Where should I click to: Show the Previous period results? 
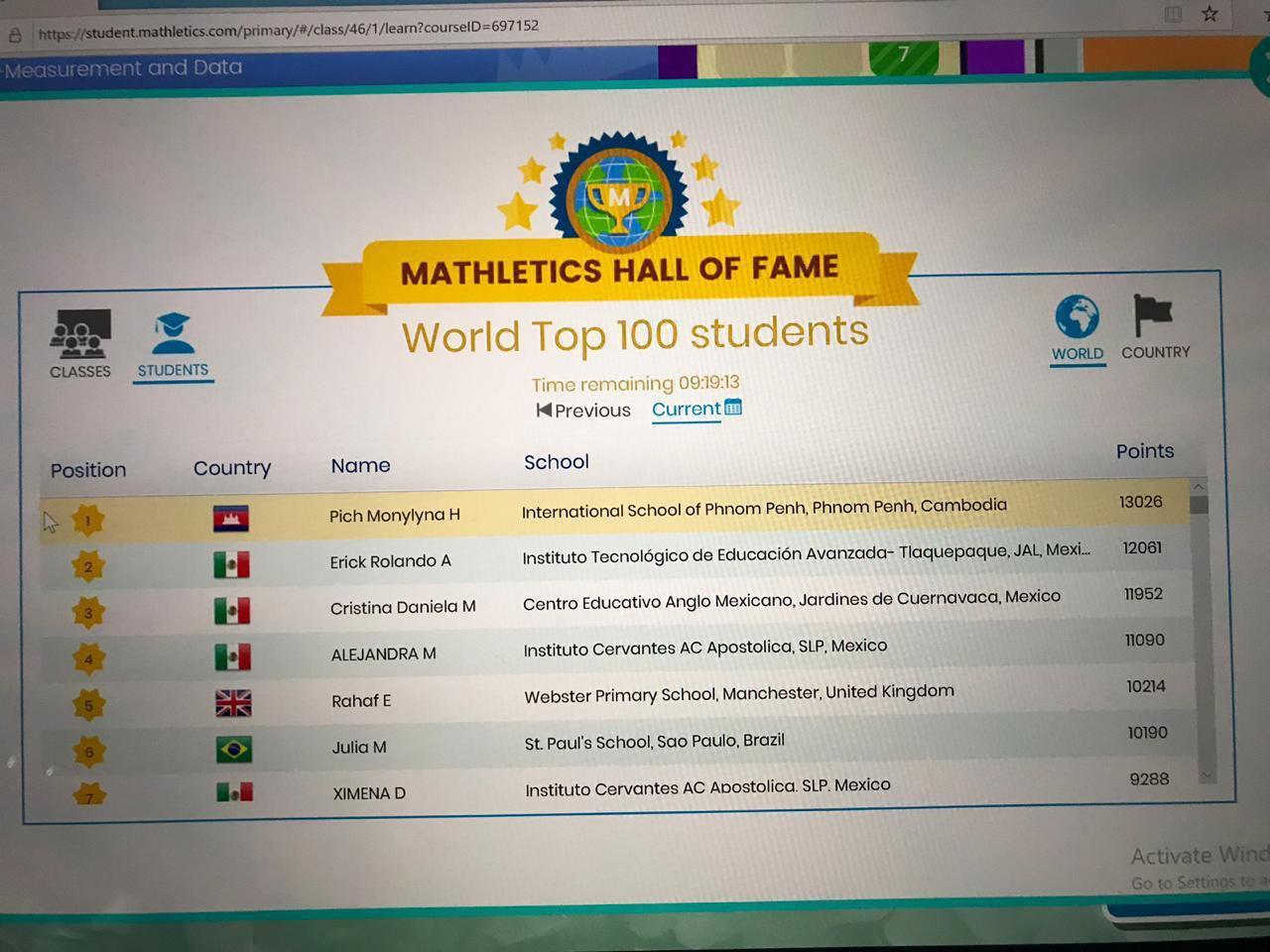point(583,410)
